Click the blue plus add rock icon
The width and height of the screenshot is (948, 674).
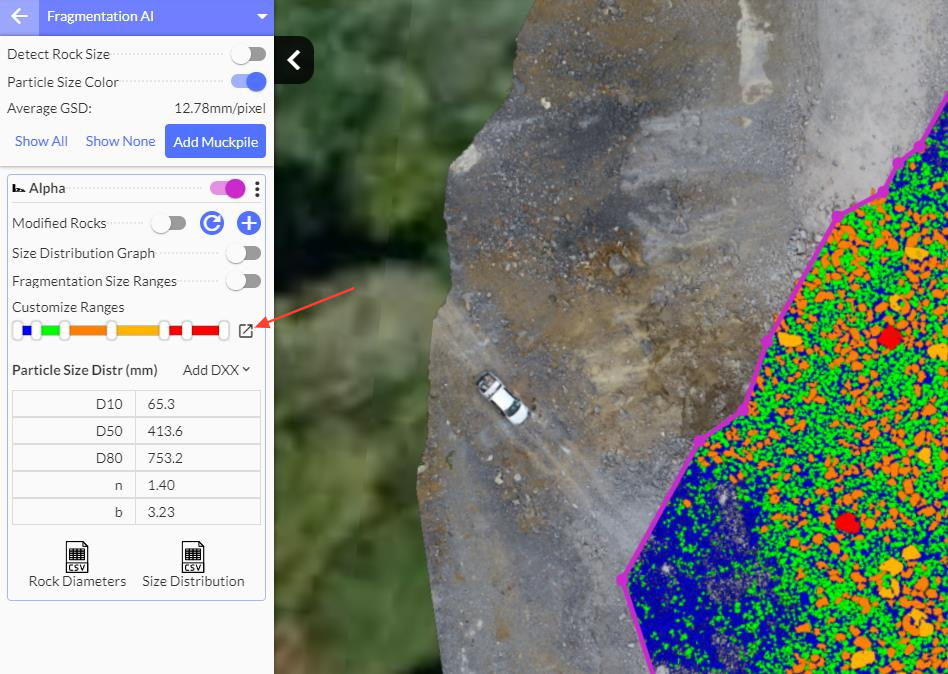pyautogui.click(x=248, y=223)
